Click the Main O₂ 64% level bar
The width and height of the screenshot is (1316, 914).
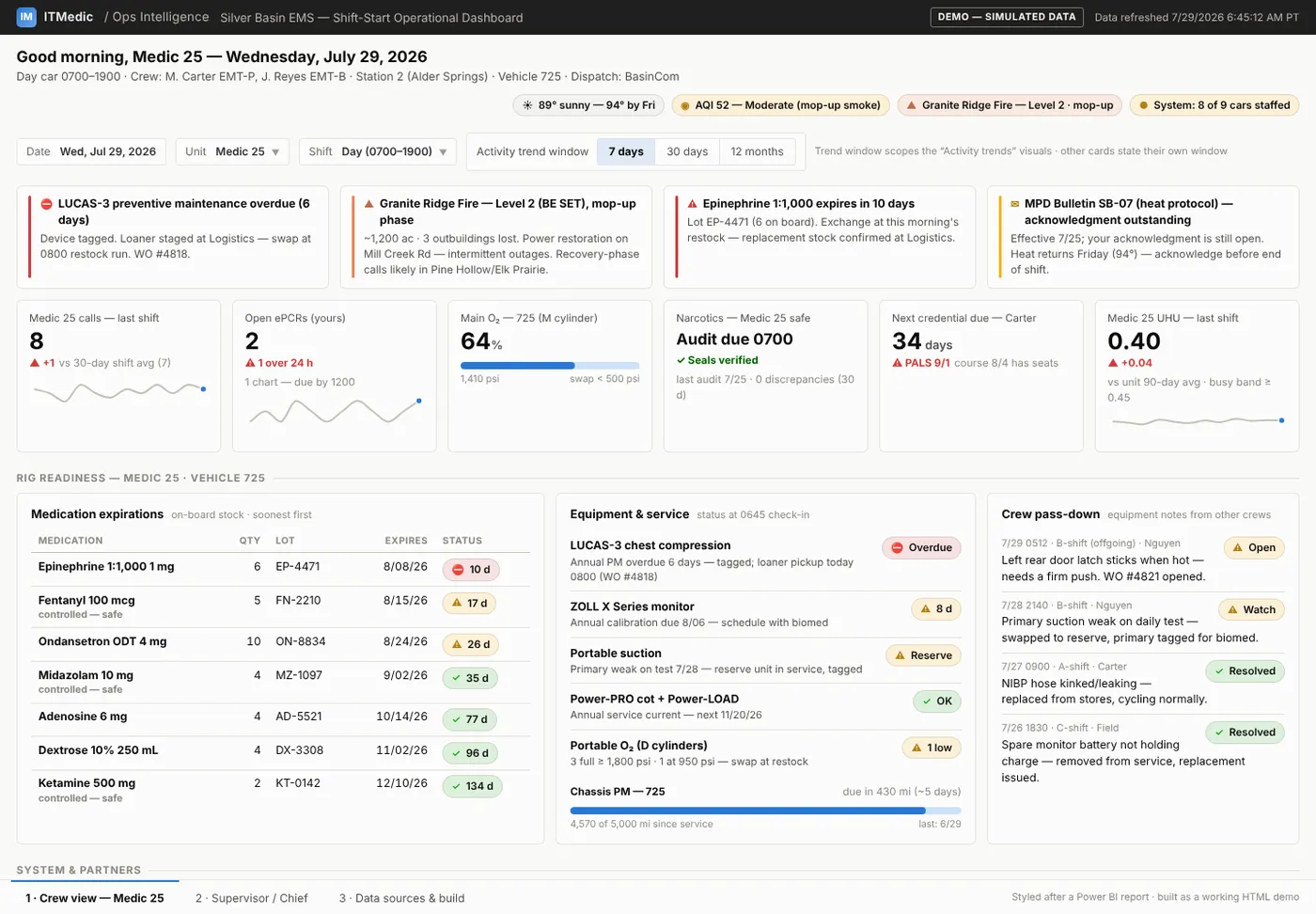550,366
